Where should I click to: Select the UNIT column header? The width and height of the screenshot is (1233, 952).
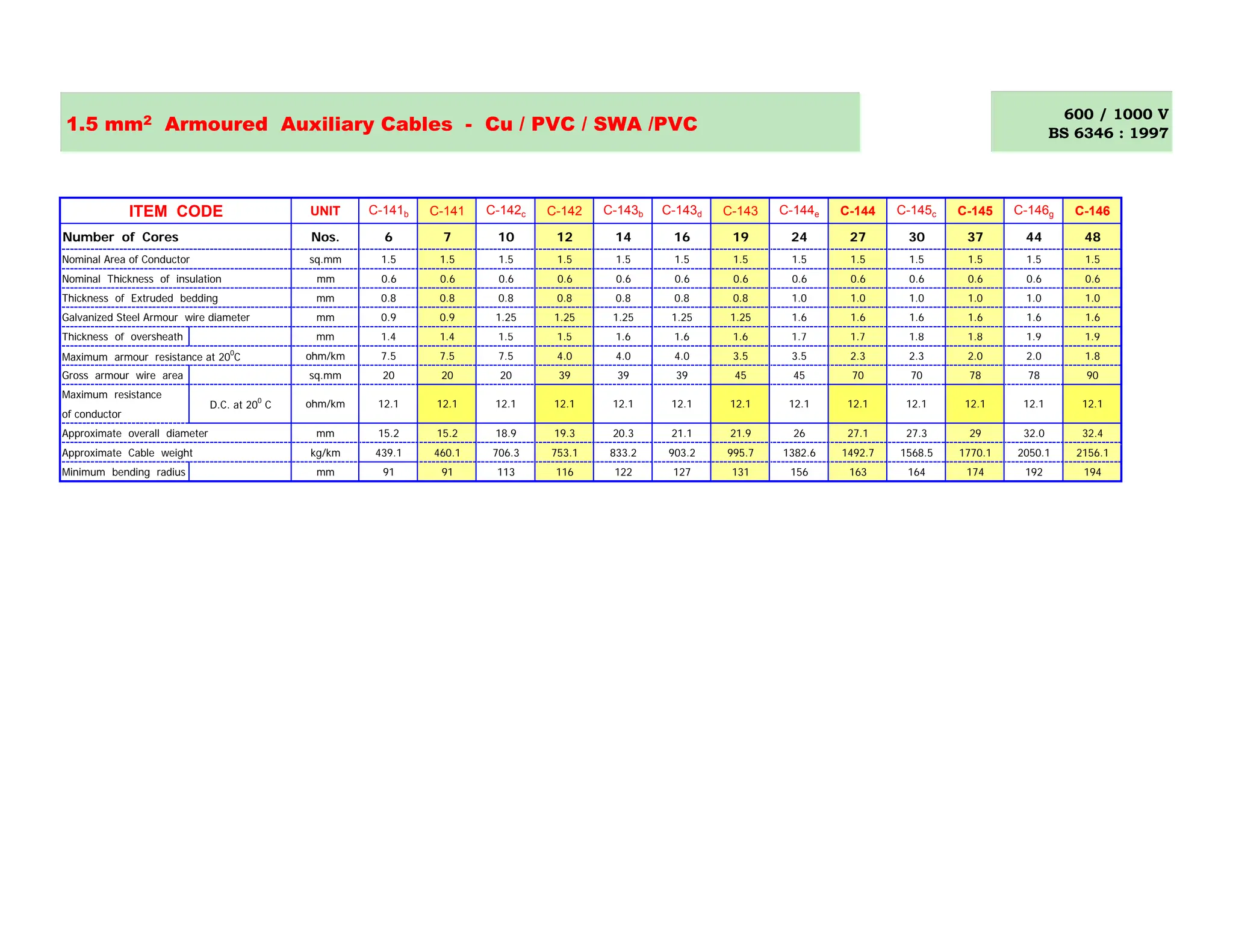pyautogui.click(x=325, y=211)
